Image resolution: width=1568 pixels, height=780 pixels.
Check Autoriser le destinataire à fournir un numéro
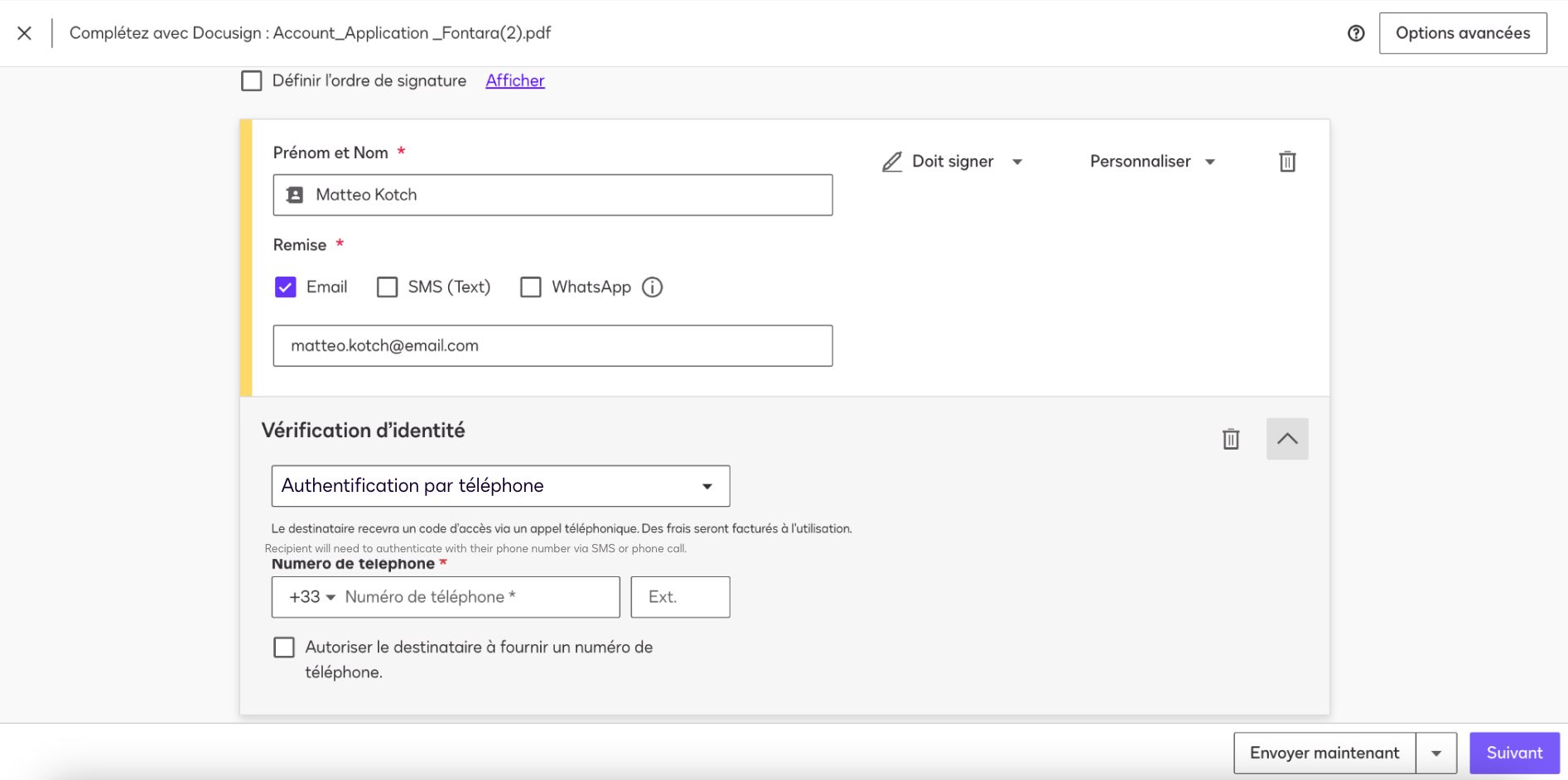tap(284, 648)
